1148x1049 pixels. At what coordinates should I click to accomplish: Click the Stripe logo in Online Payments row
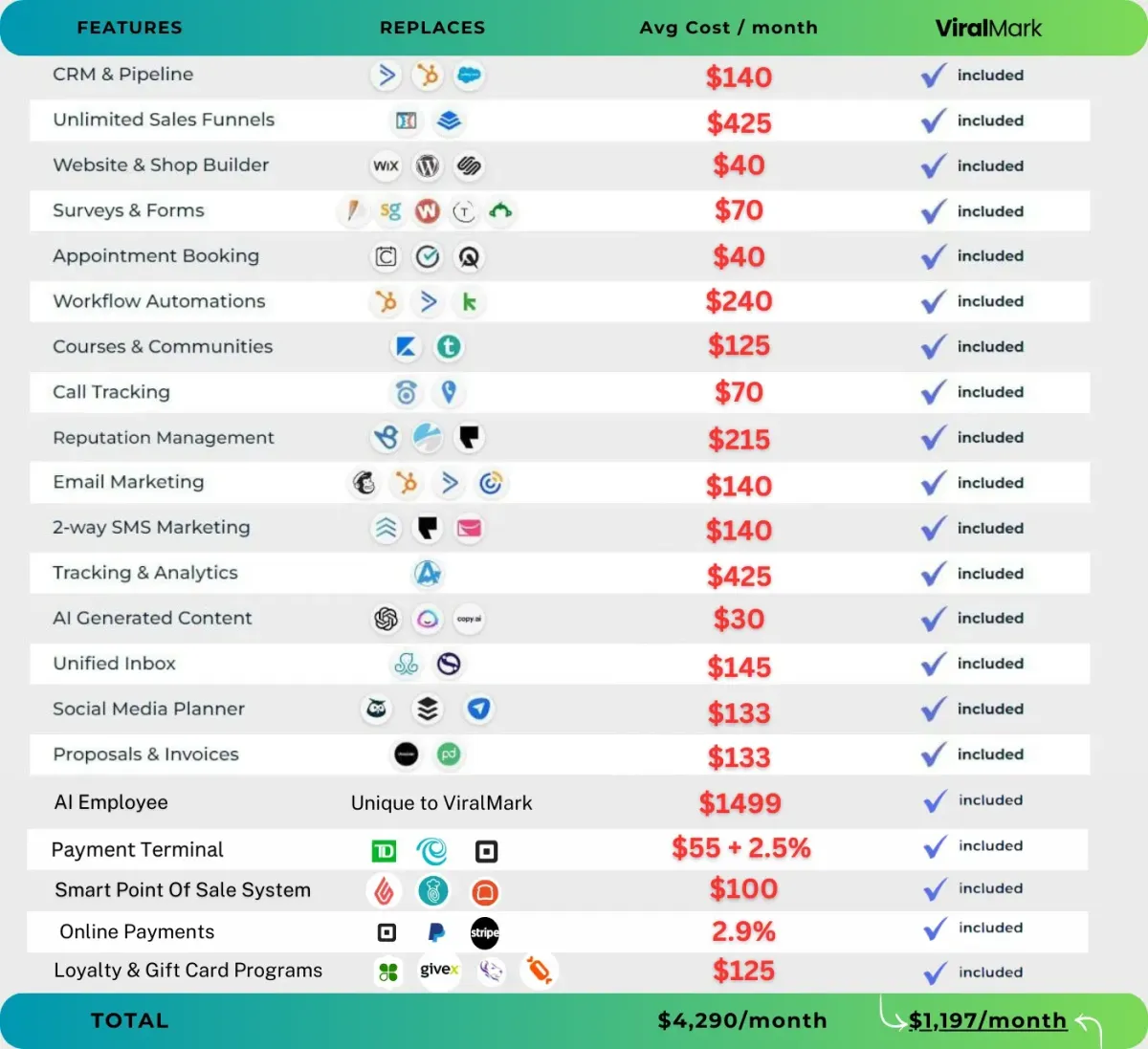coord(485,933)
